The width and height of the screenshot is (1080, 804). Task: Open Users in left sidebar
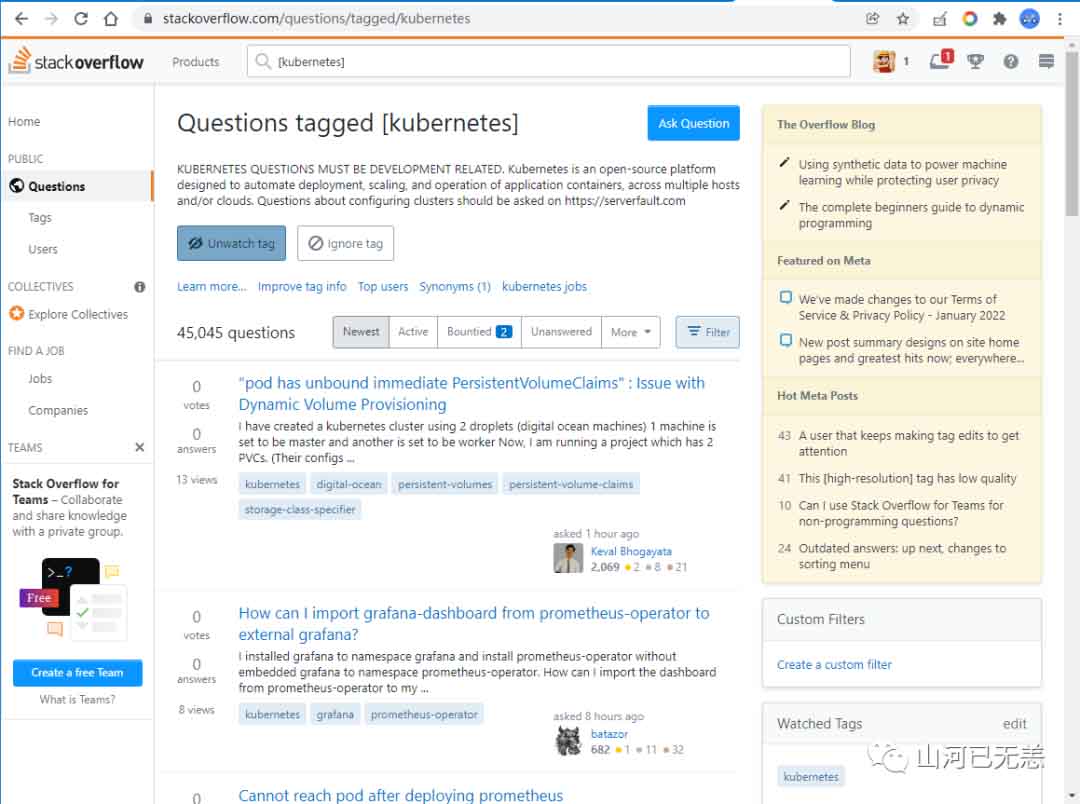click(x=43, y=249)
